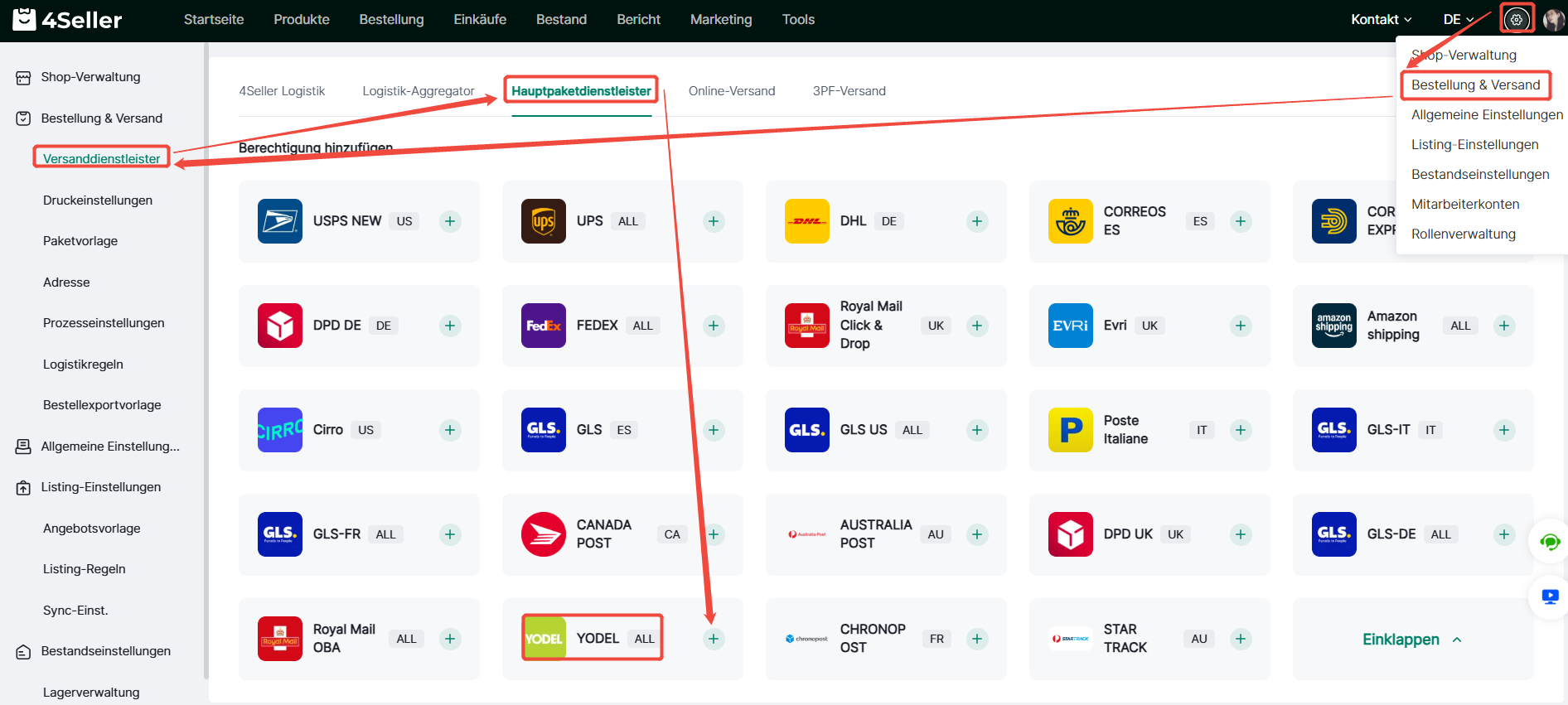This screenshot has width=1568, height=705.
Task: Open Logistikregeln in sidebar
Action: coord(83,365)
